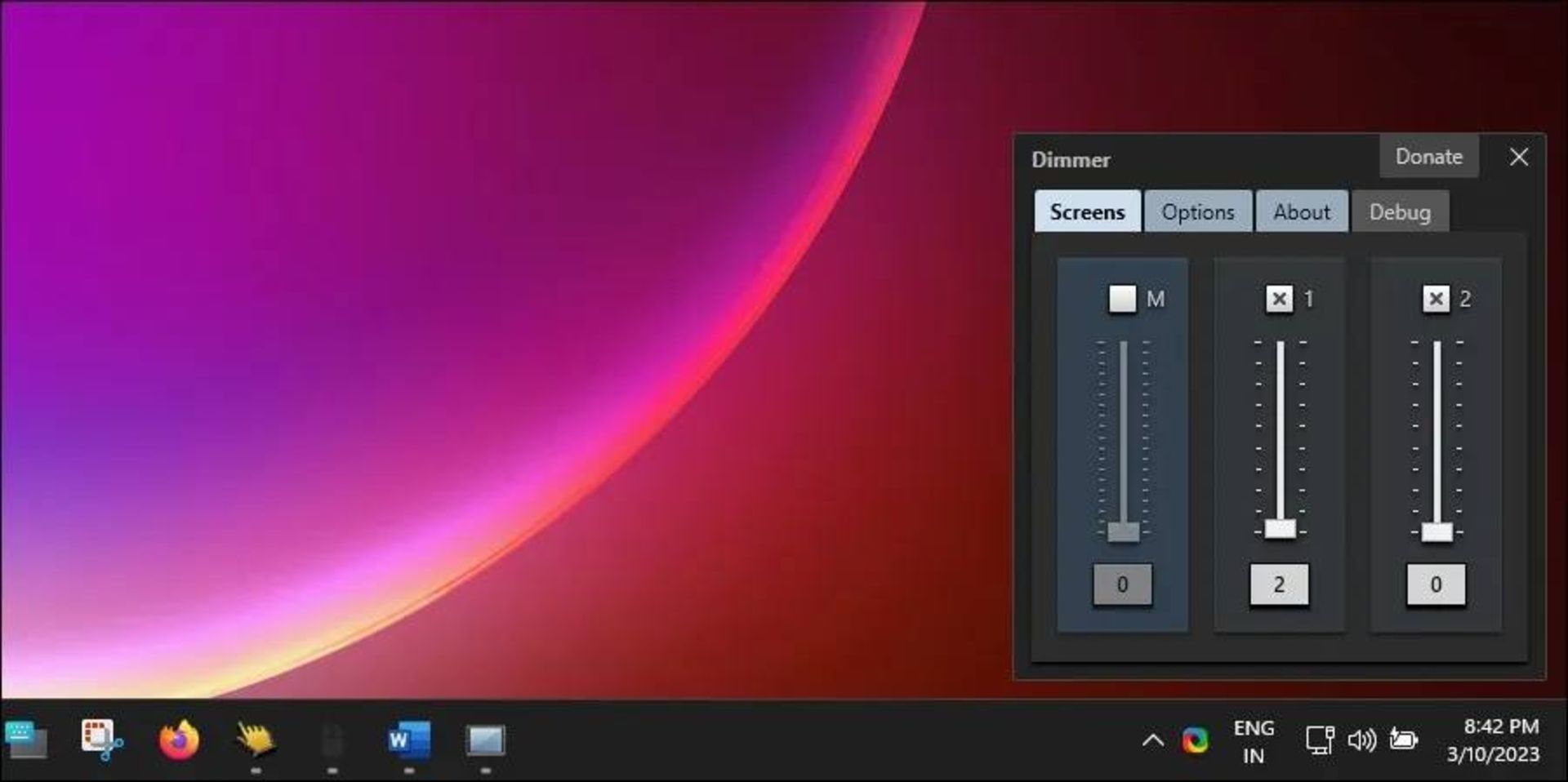Enable the M screen checkbox
1568x782 pixels.
pos(1122,299)
